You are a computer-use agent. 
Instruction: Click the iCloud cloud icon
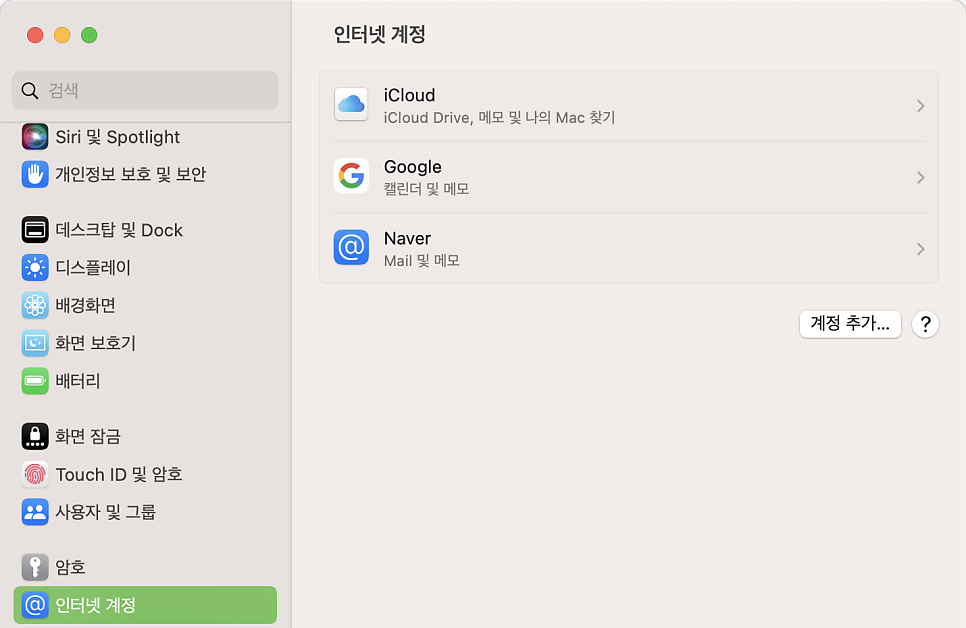tap(351, 104)
